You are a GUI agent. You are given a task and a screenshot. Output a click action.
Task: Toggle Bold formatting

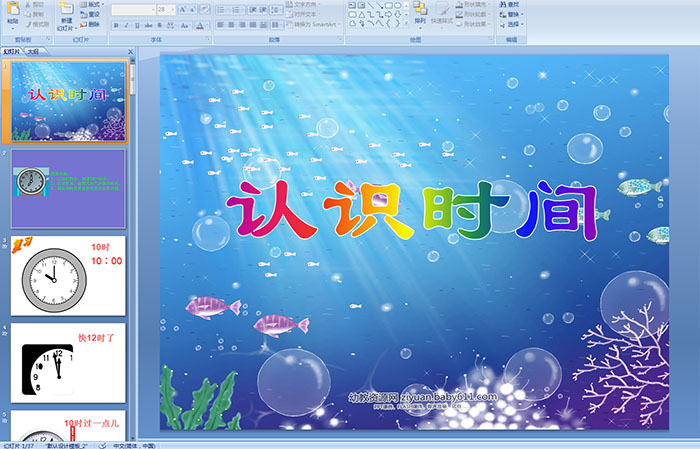click(116, 25)
